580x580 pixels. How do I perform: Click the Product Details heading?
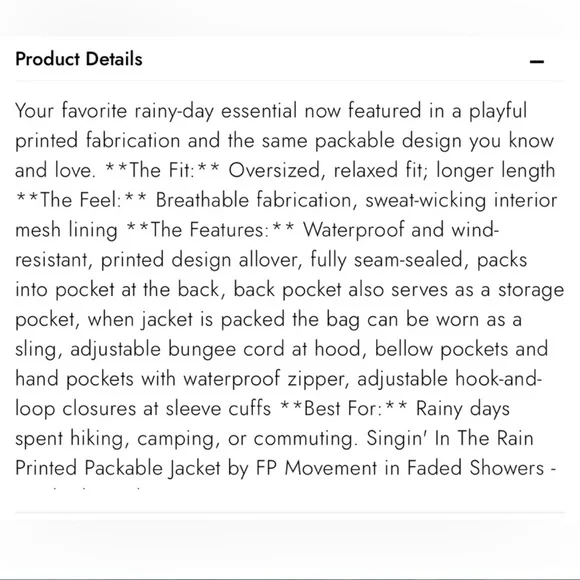(79, 59)
